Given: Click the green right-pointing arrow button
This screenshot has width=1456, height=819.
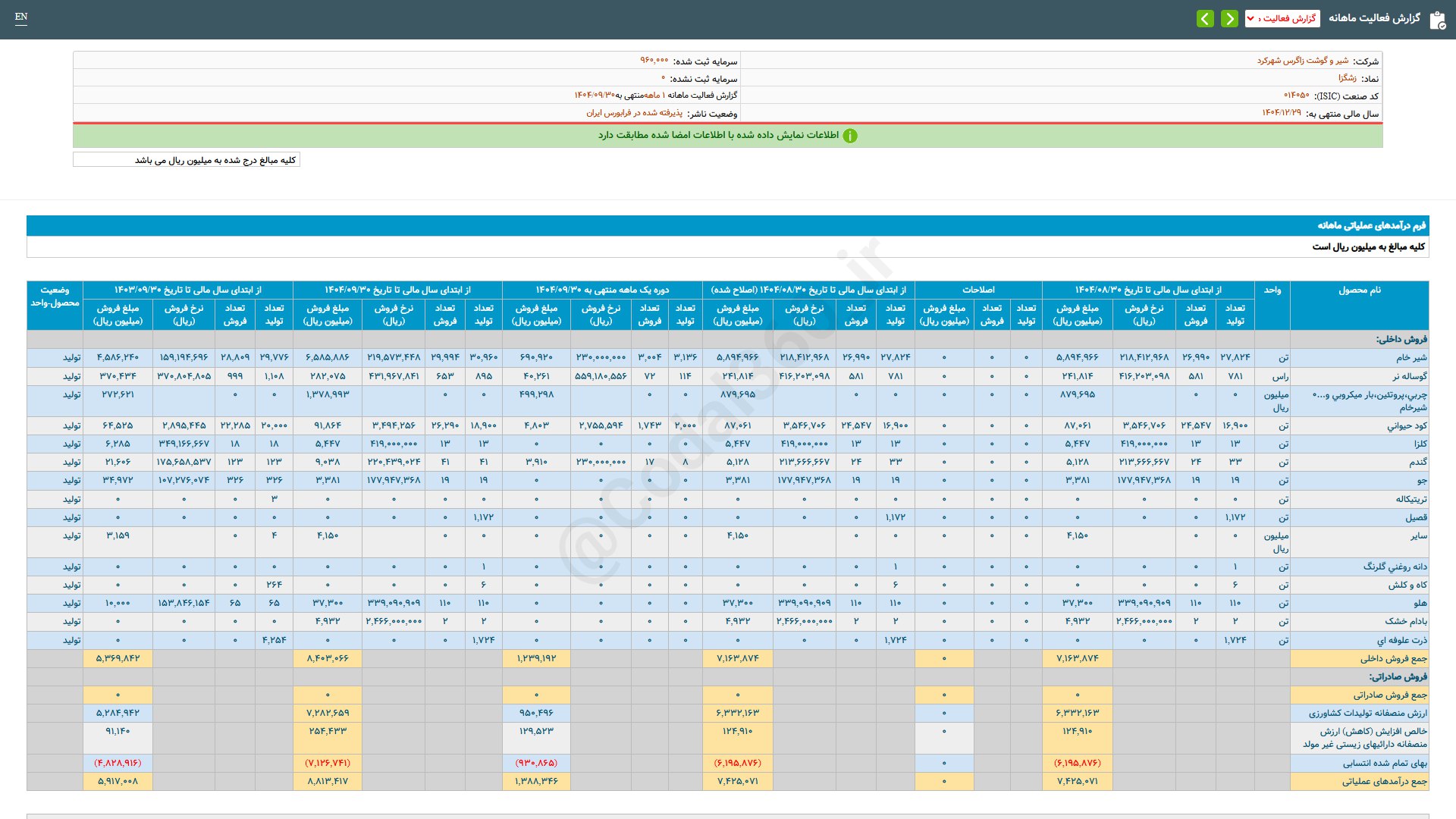Looking at the screenshot, I should pos(1229,18).
